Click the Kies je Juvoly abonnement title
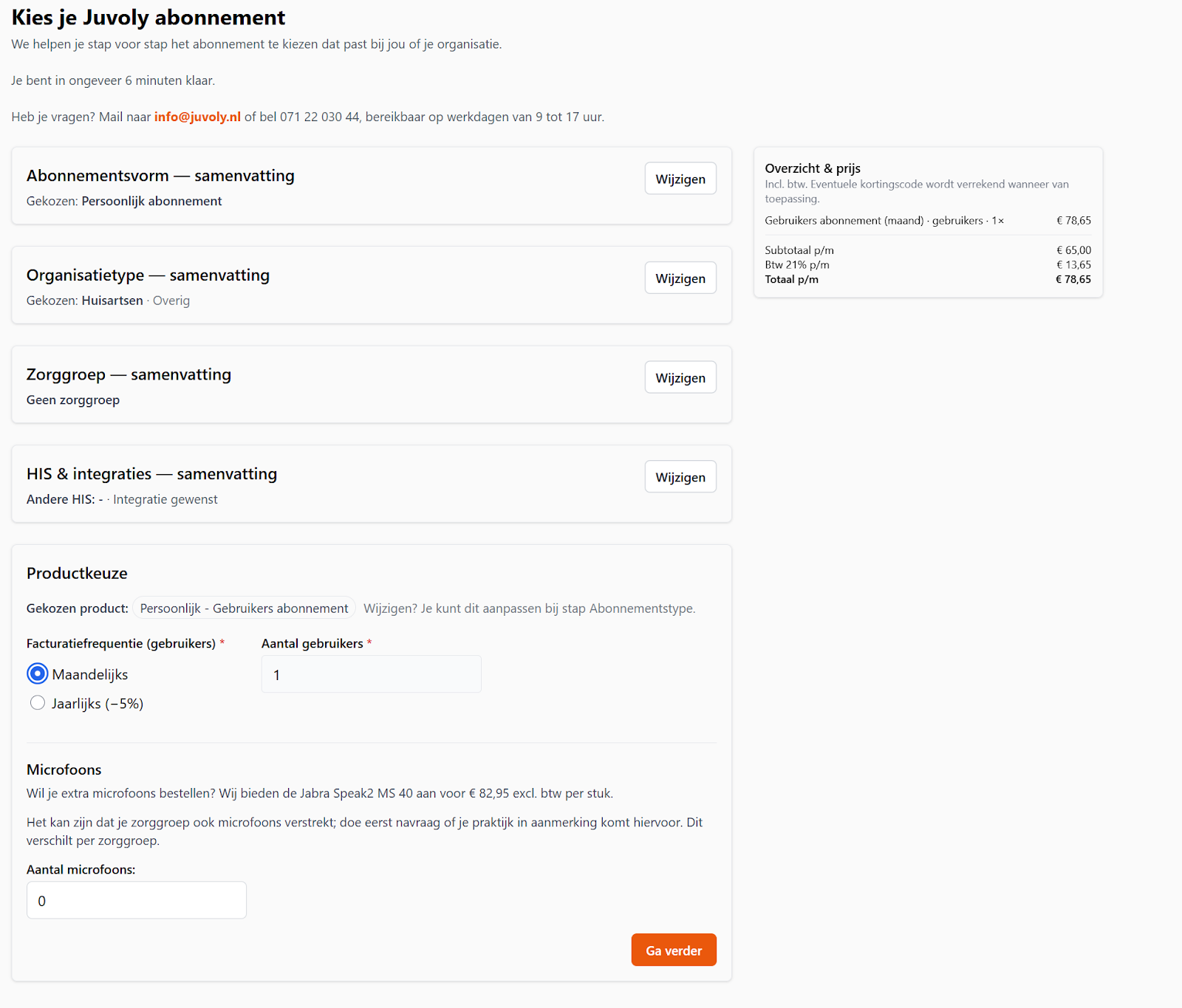The width and height of the screenshot is (1182, 1008). pyautogui.click(x=148, y=18)
